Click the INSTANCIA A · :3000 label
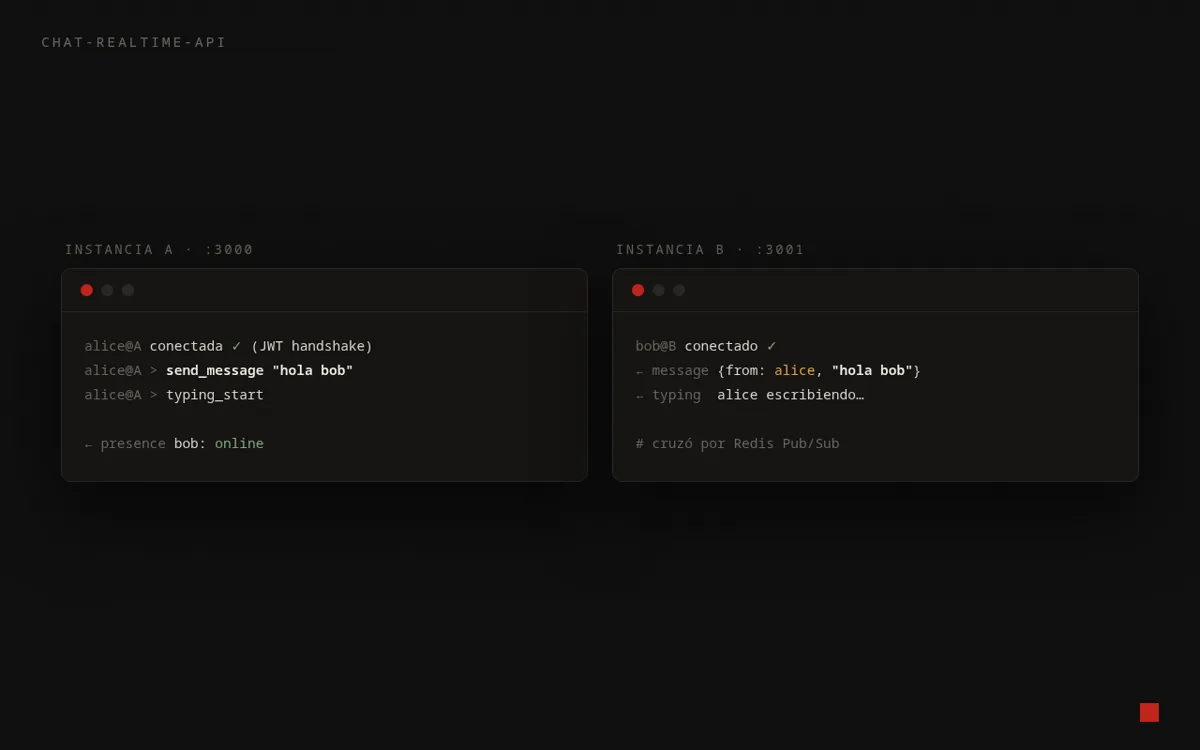 (x=159, y=250)
